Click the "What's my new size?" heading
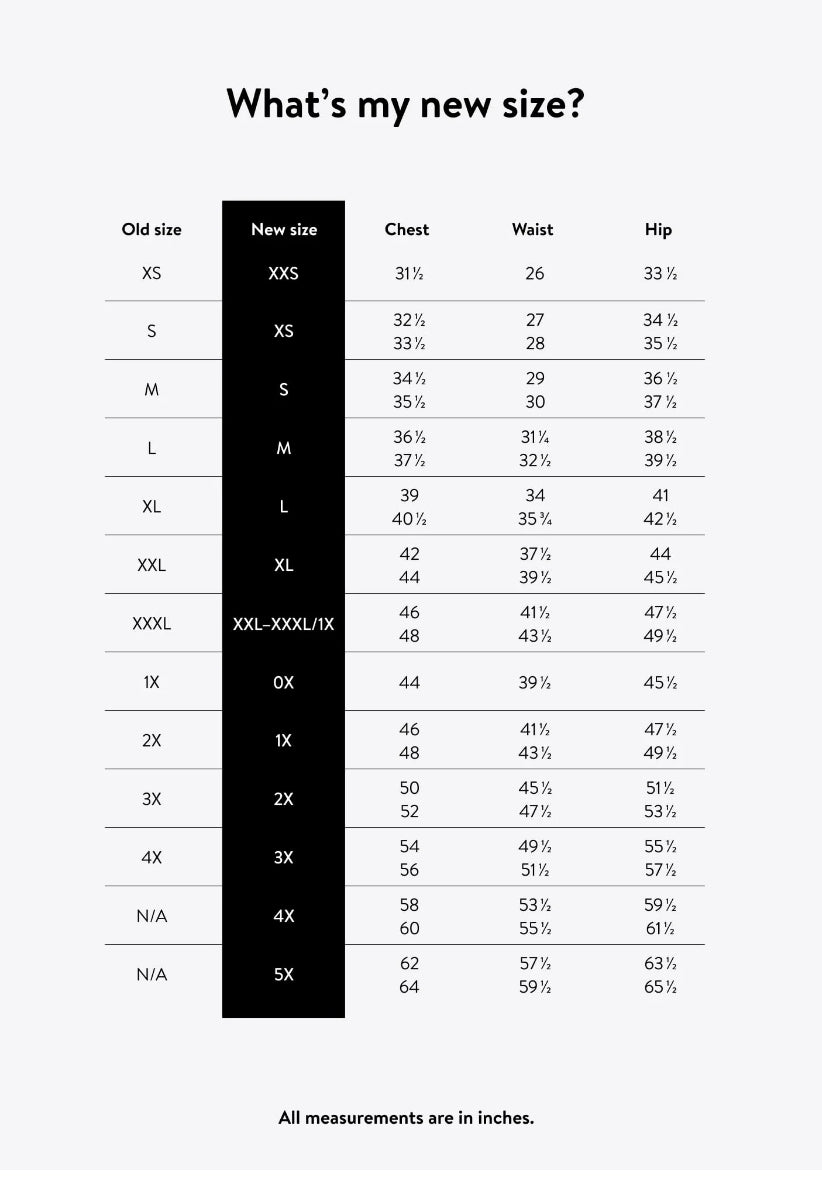The image size is (822, 1187). click(x=405, y=103)
